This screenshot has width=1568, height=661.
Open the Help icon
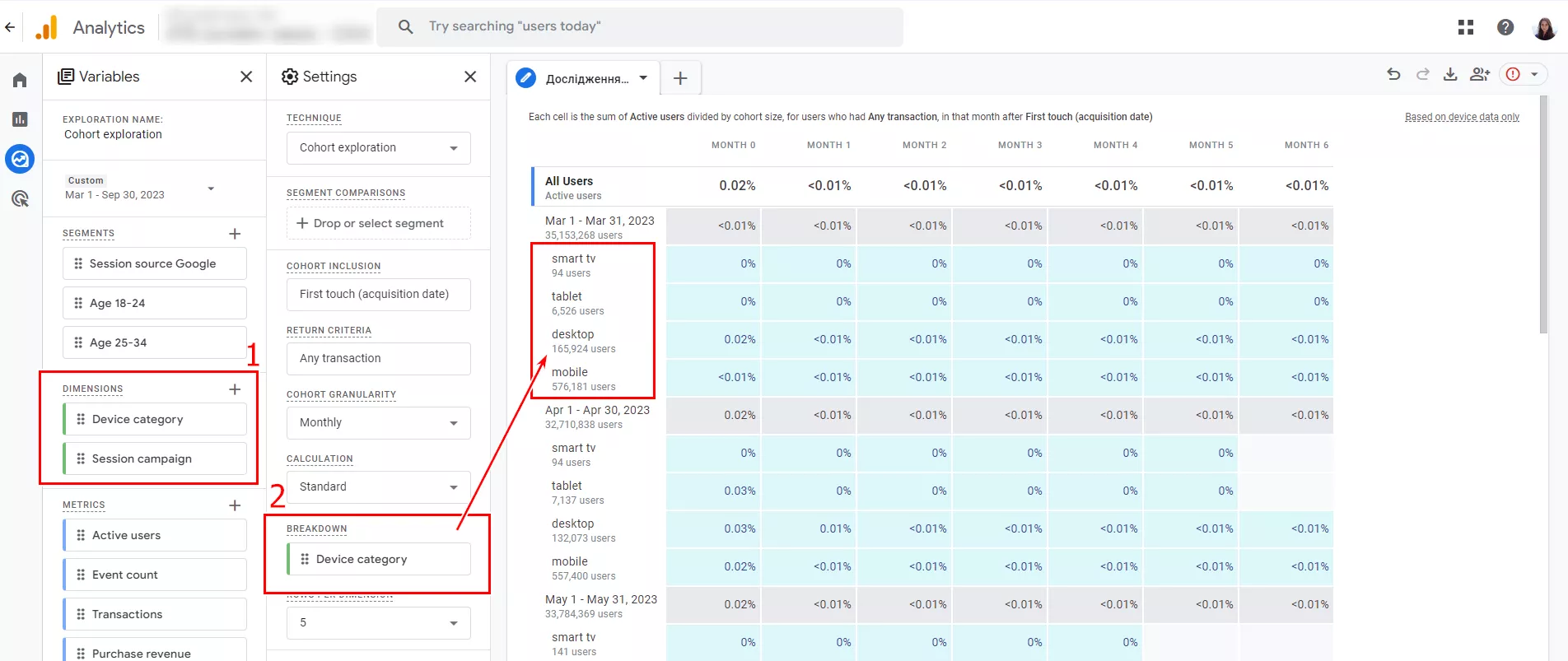(x=1505, y=27)
